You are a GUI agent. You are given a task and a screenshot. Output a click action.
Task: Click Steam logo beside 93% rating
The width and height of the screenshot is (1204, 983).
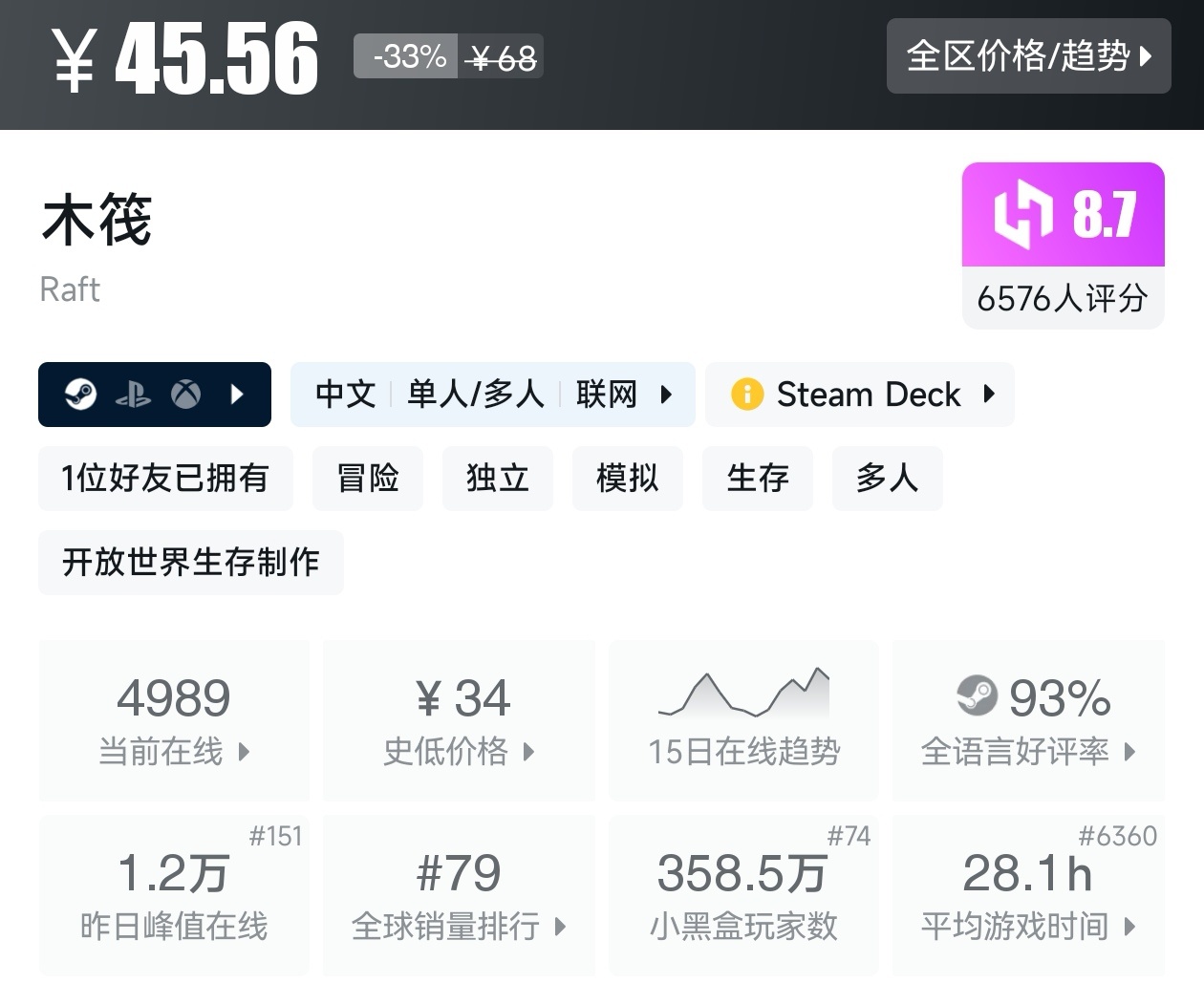click(x=977, y=695)
